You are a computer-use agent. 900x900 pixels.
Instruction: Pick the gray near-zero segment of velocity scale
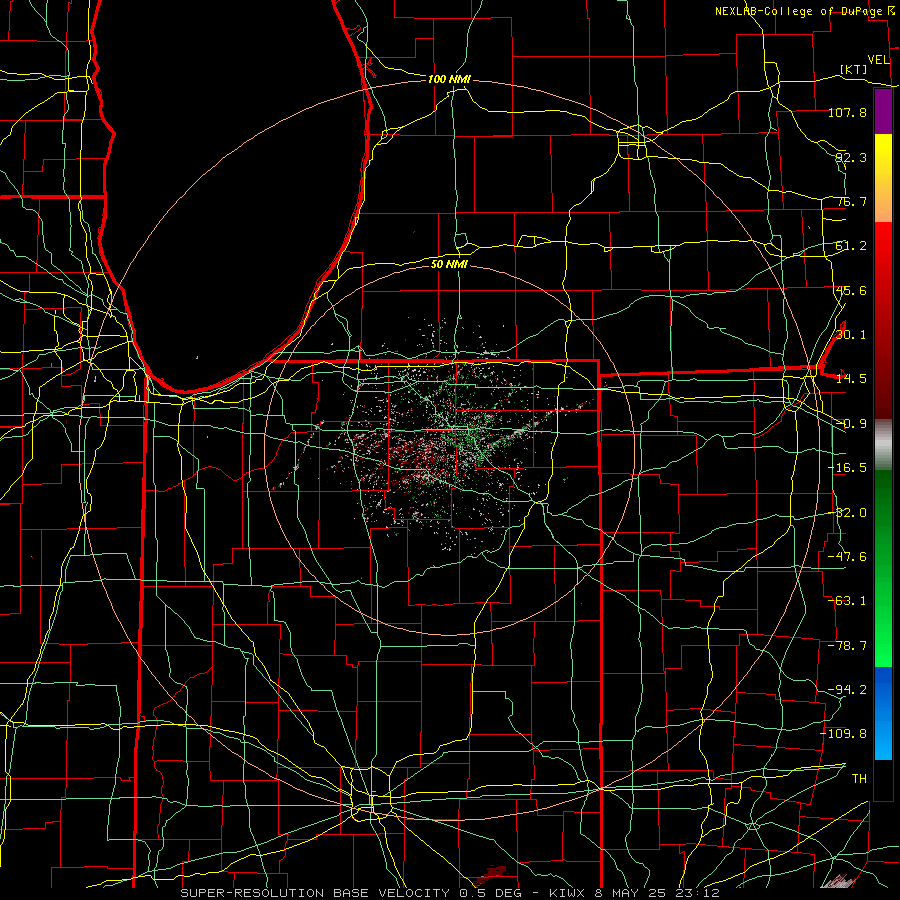(x=883, y=445)
